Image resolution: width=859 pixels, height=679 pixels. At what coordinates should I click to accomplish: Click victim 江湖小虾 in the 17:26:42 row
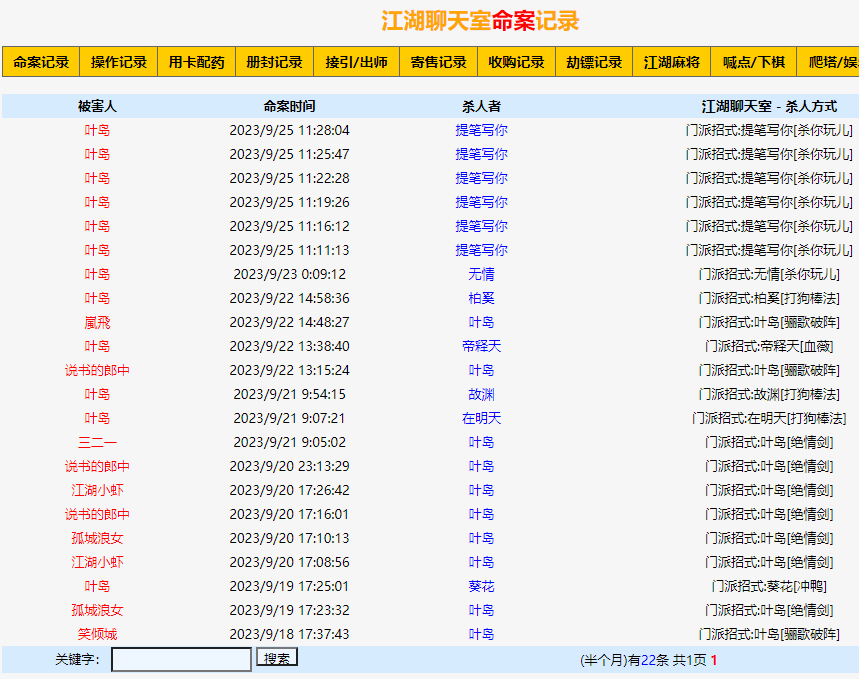pos(97,490)
